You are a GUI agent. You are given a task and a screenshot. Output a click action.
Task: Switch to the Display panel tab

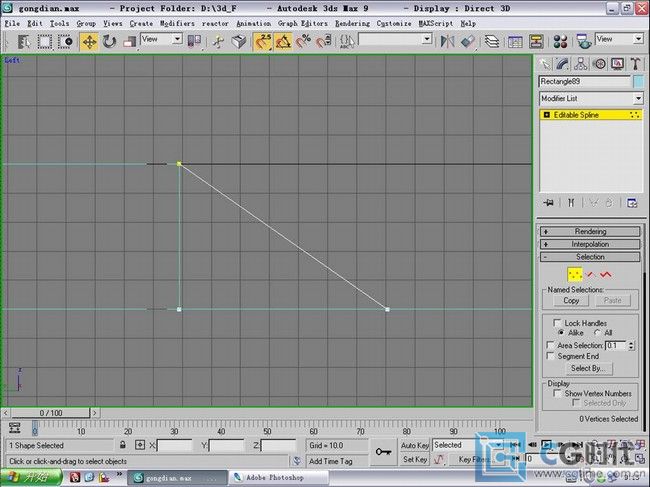[617, 64]
